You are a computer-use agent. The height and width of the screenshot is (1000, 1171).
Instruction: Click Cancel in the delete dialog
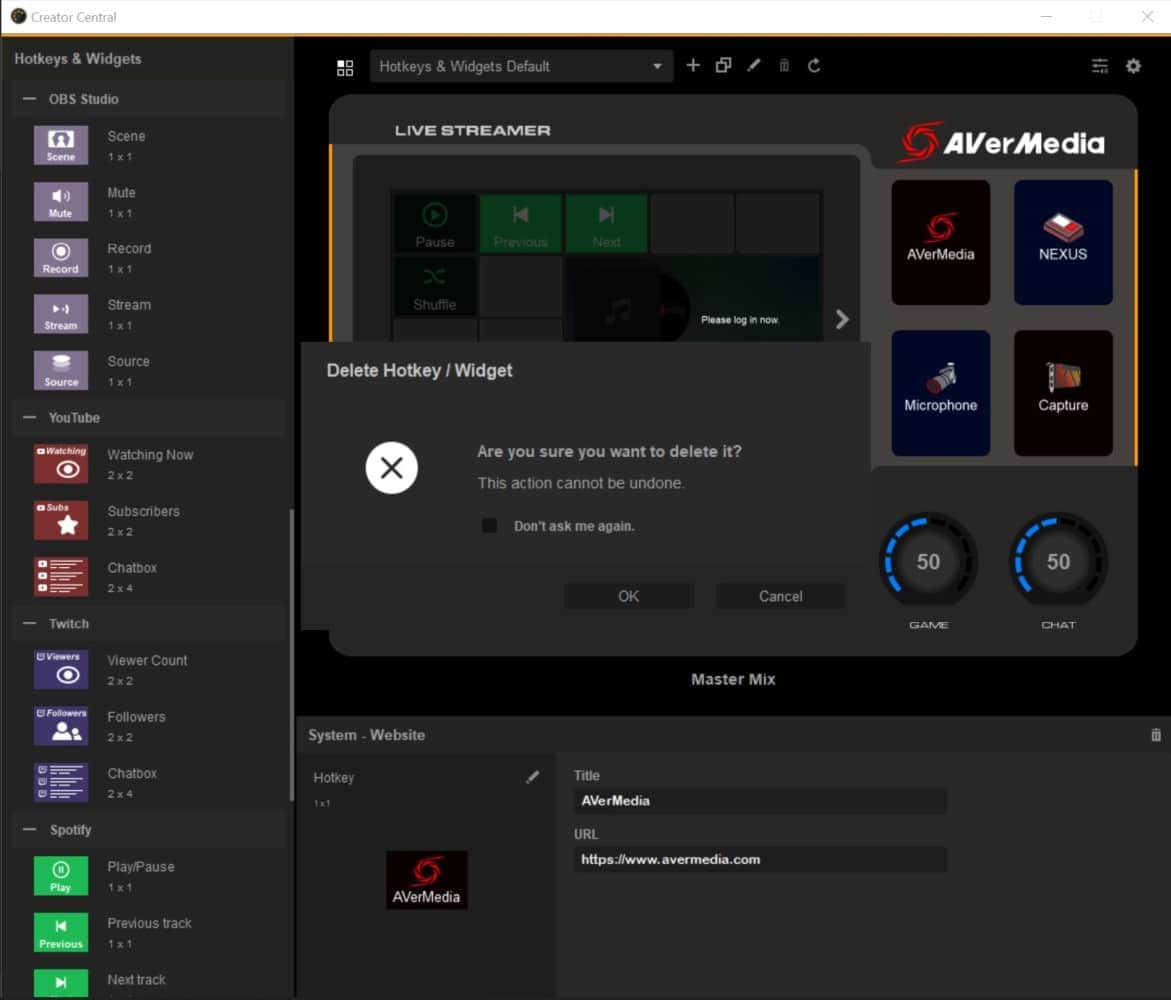click(780, 596)
